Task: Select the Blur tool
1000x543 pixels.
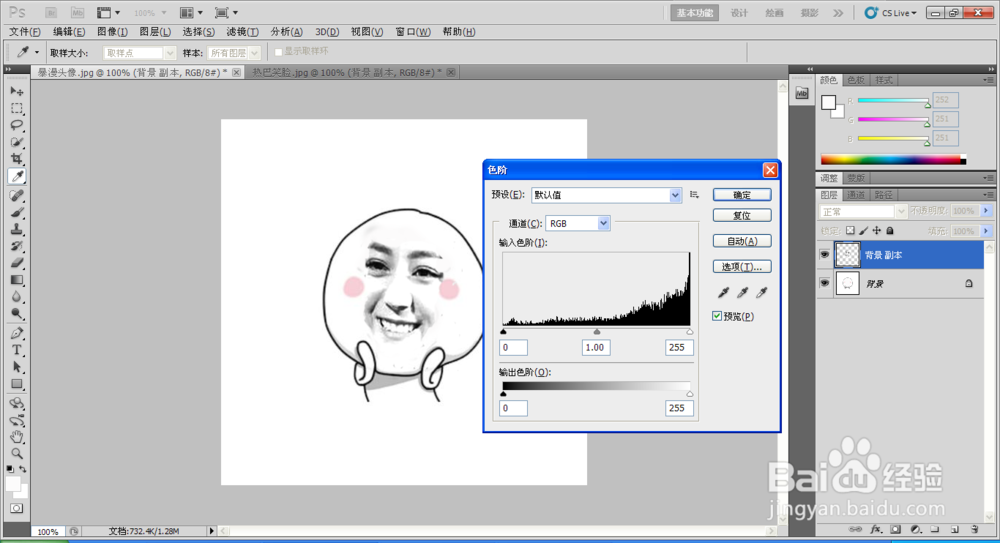Action: click(x=17, y=297)
